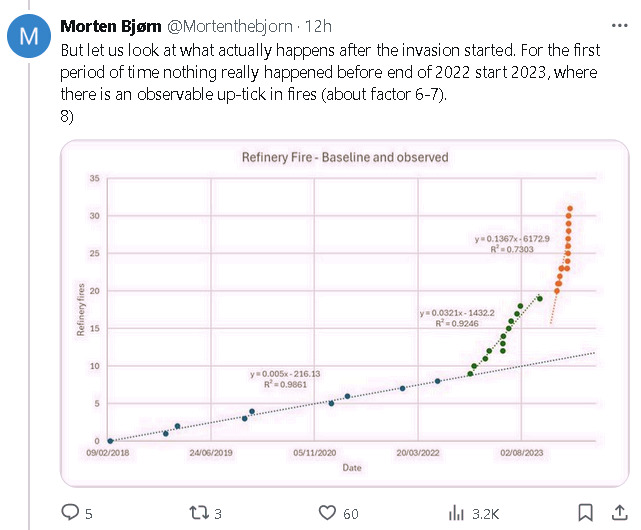Click the reply speech bubble icon
The image size is (641, 530).
(71, 513)
